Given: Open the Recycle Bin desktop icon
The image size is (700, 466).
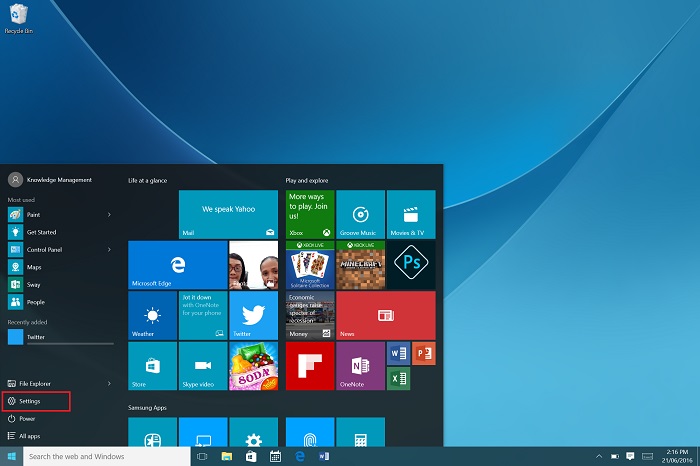Looking at the screenshot, I should [18, 19].
